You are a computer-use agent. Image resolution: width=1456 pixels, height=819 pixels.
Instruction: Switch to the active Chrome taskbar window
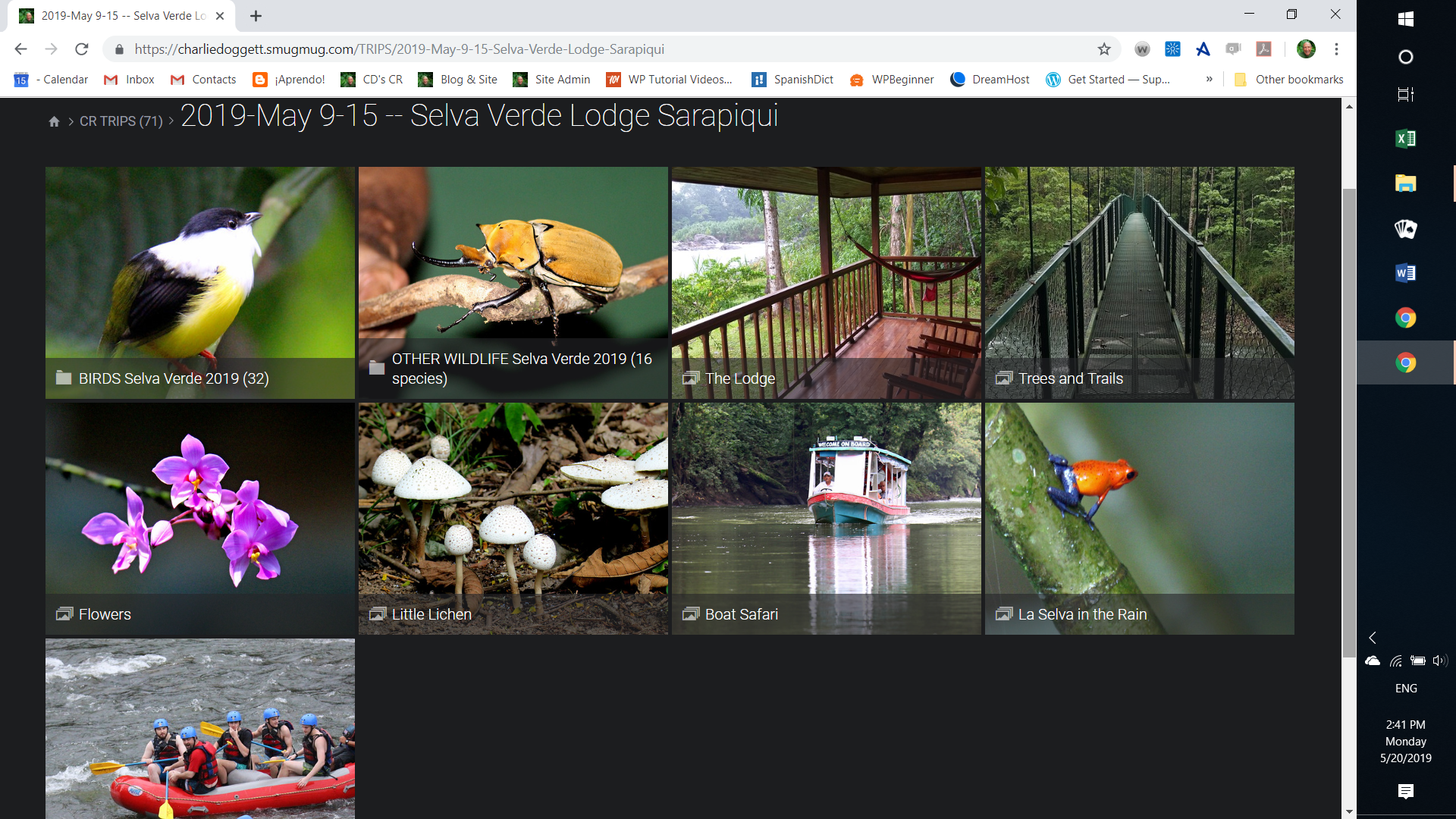pyautogui.click(x=1406, y=362)
